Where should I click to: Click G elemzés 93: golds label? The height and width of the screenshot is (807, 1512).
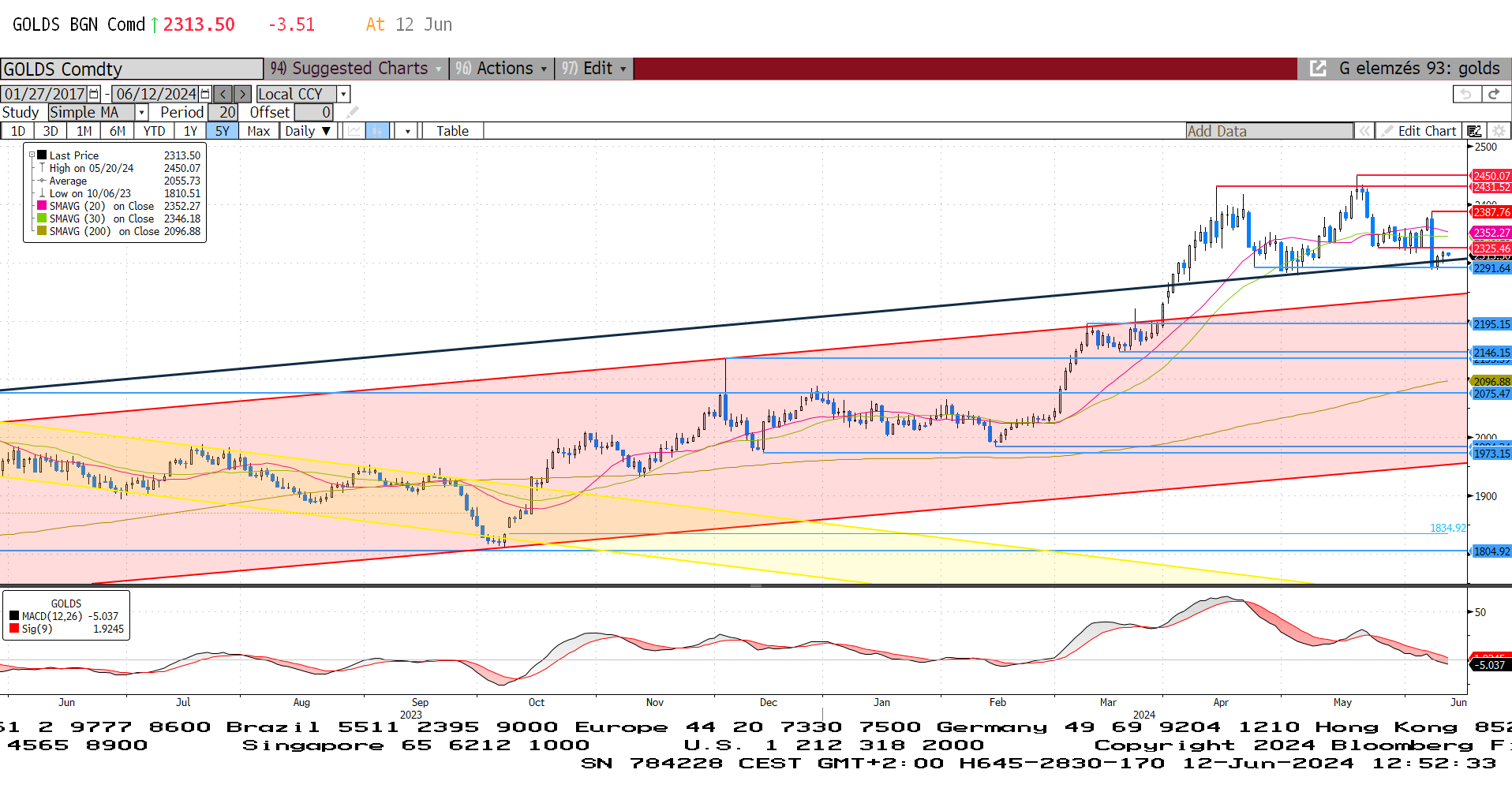point(1419,69)
